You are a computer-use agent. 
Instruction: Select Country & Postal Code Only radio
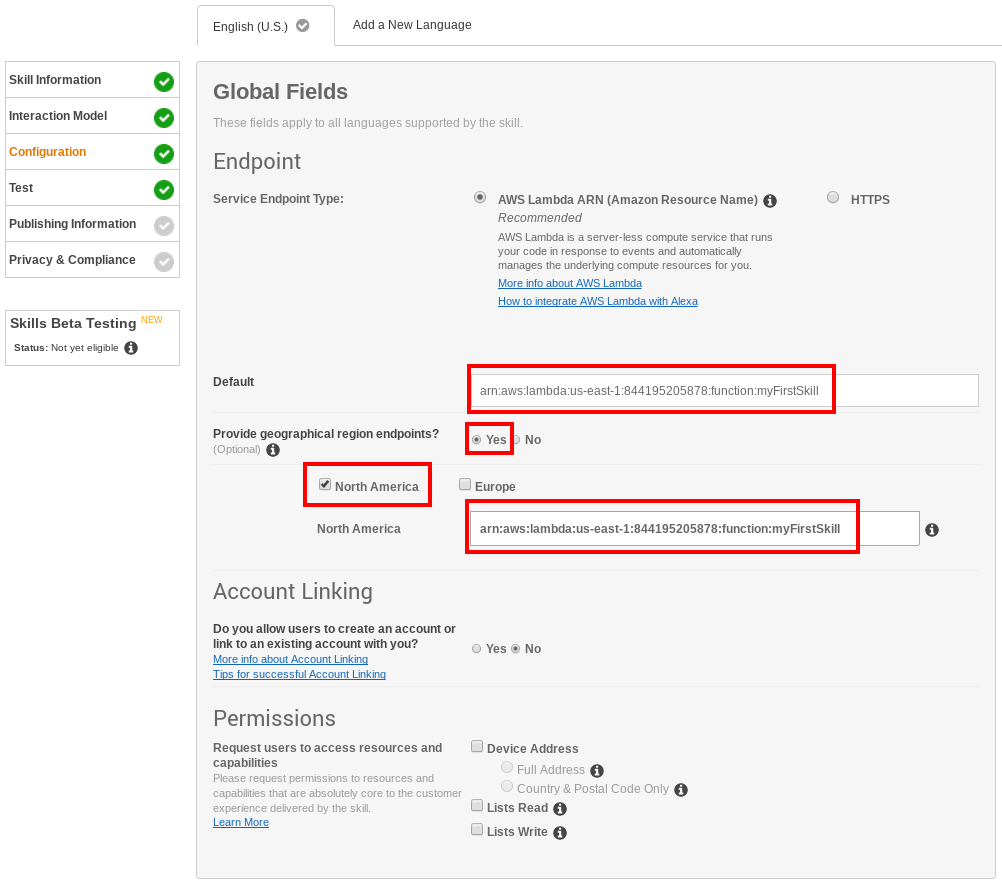tap(507, 786)
